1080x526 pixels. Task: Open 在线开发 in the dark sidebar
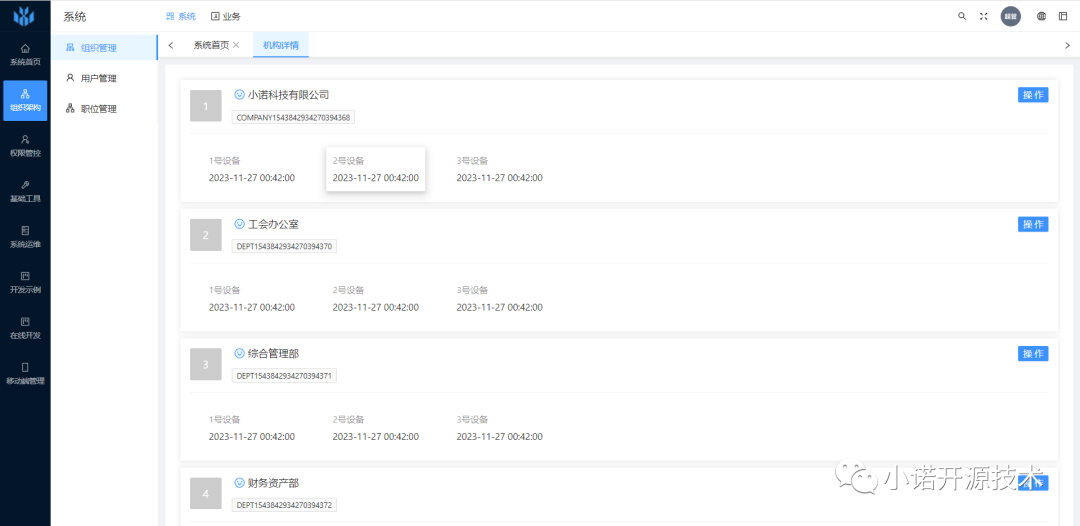25,328
